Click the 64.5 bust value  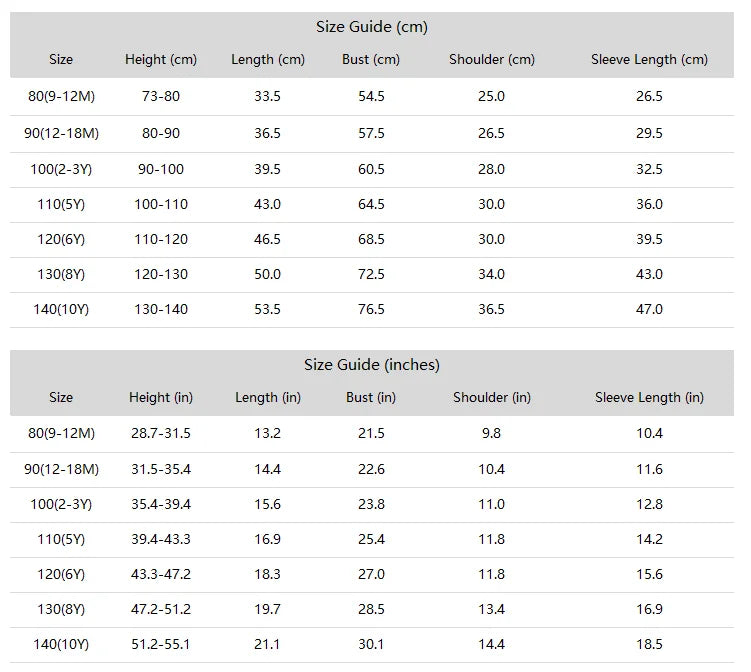(x=371, y=205)
